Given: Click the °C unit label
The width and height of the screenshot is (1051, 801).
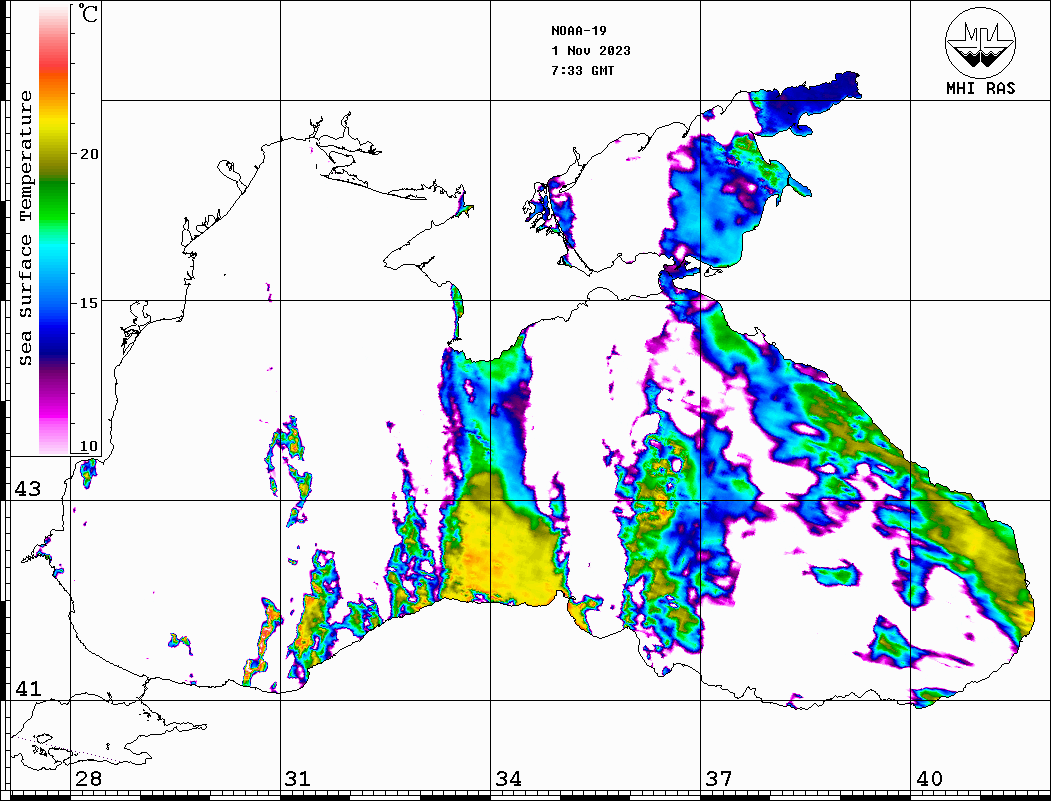Looking at the screenshot, I should pos(87,13).
